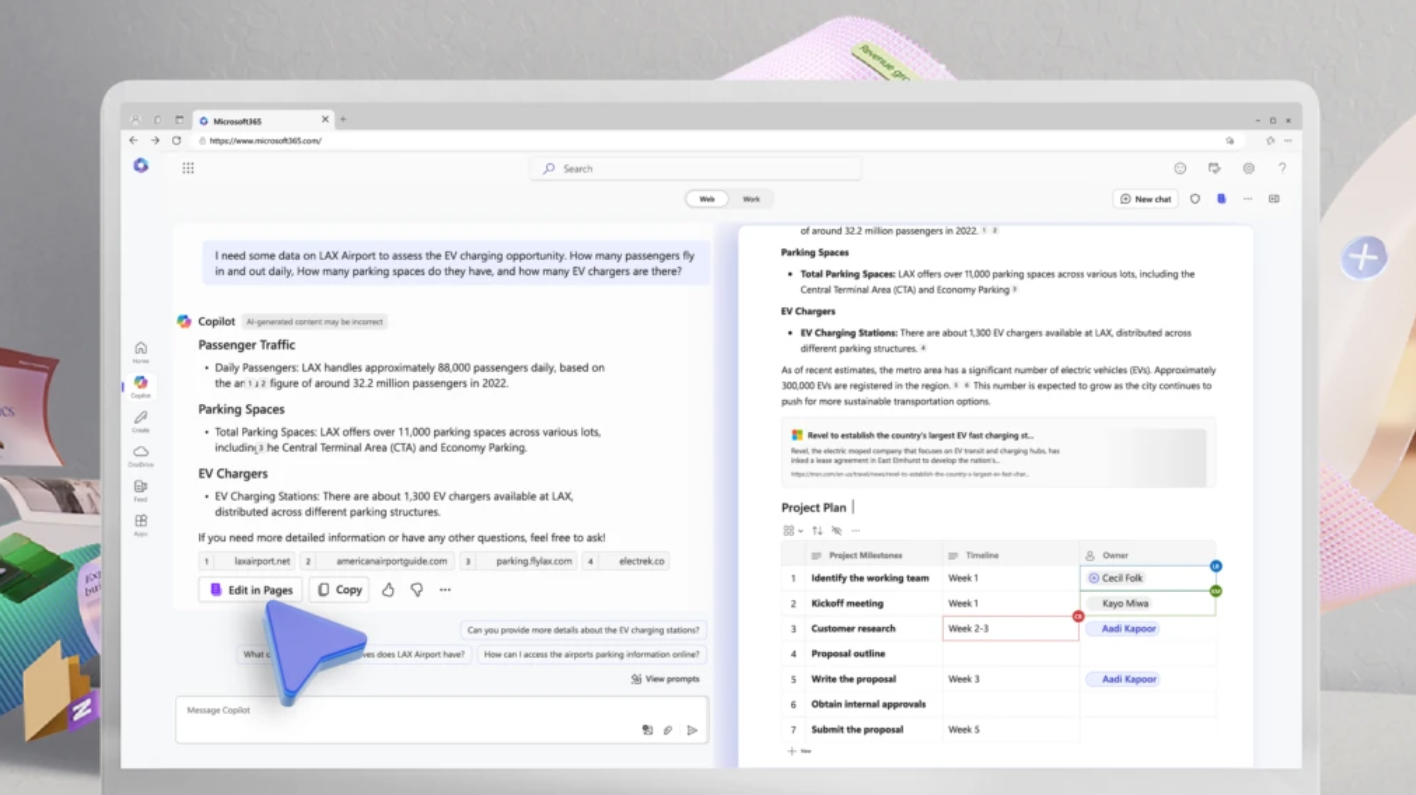Sort the Project Plan table

(817, 531)
